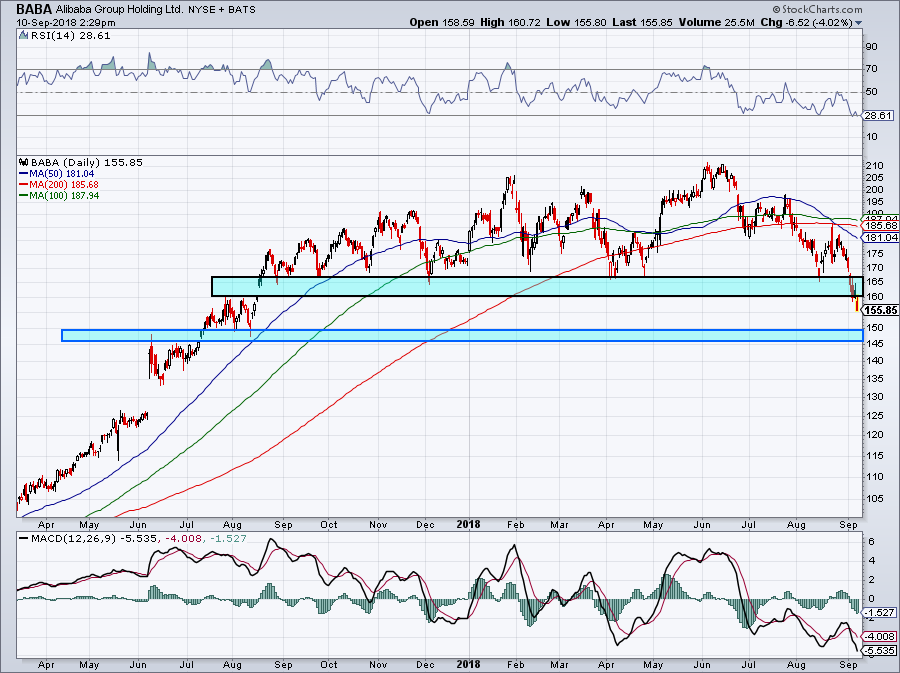This screenshot has width=900, height=673.
Task: Click the Feb label under the MACD panel
Action: [x=515, y=664]
